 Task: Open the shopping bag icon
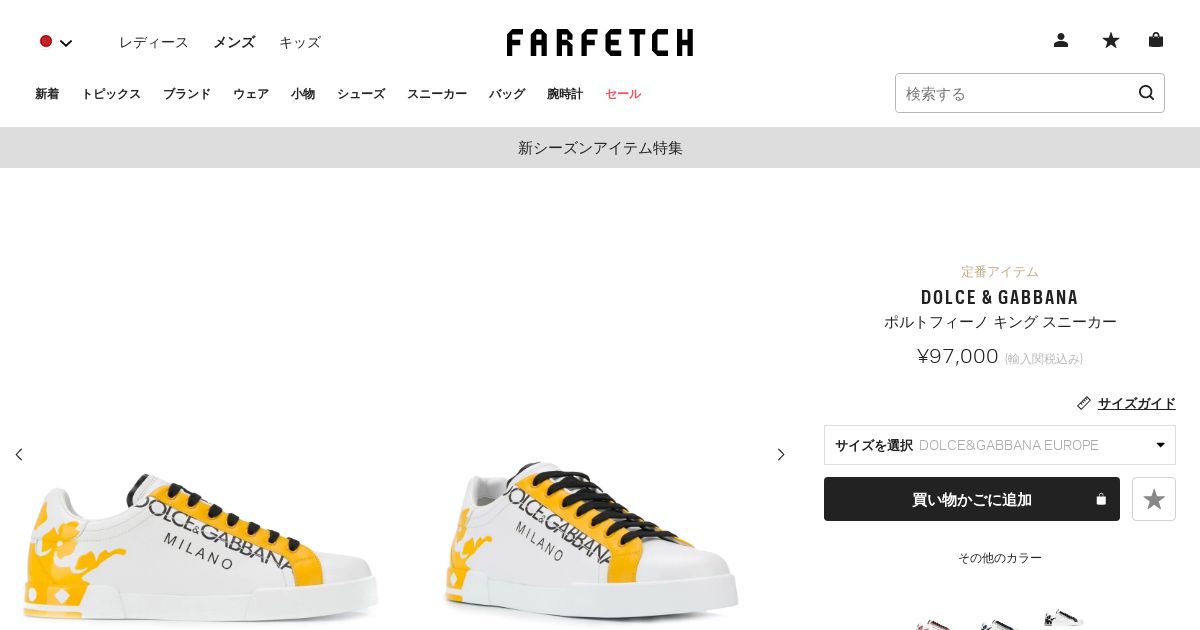[1156, 40]
